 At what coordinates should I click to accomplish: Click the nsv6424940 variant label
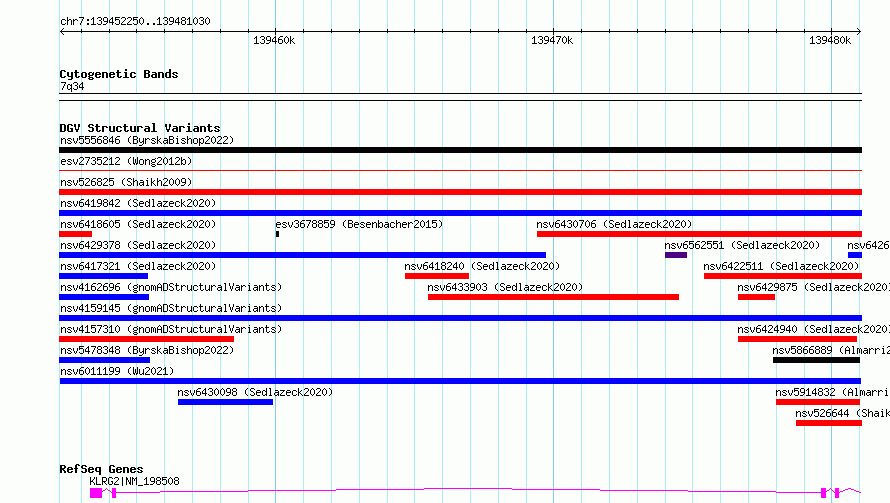tap(813, 329)
